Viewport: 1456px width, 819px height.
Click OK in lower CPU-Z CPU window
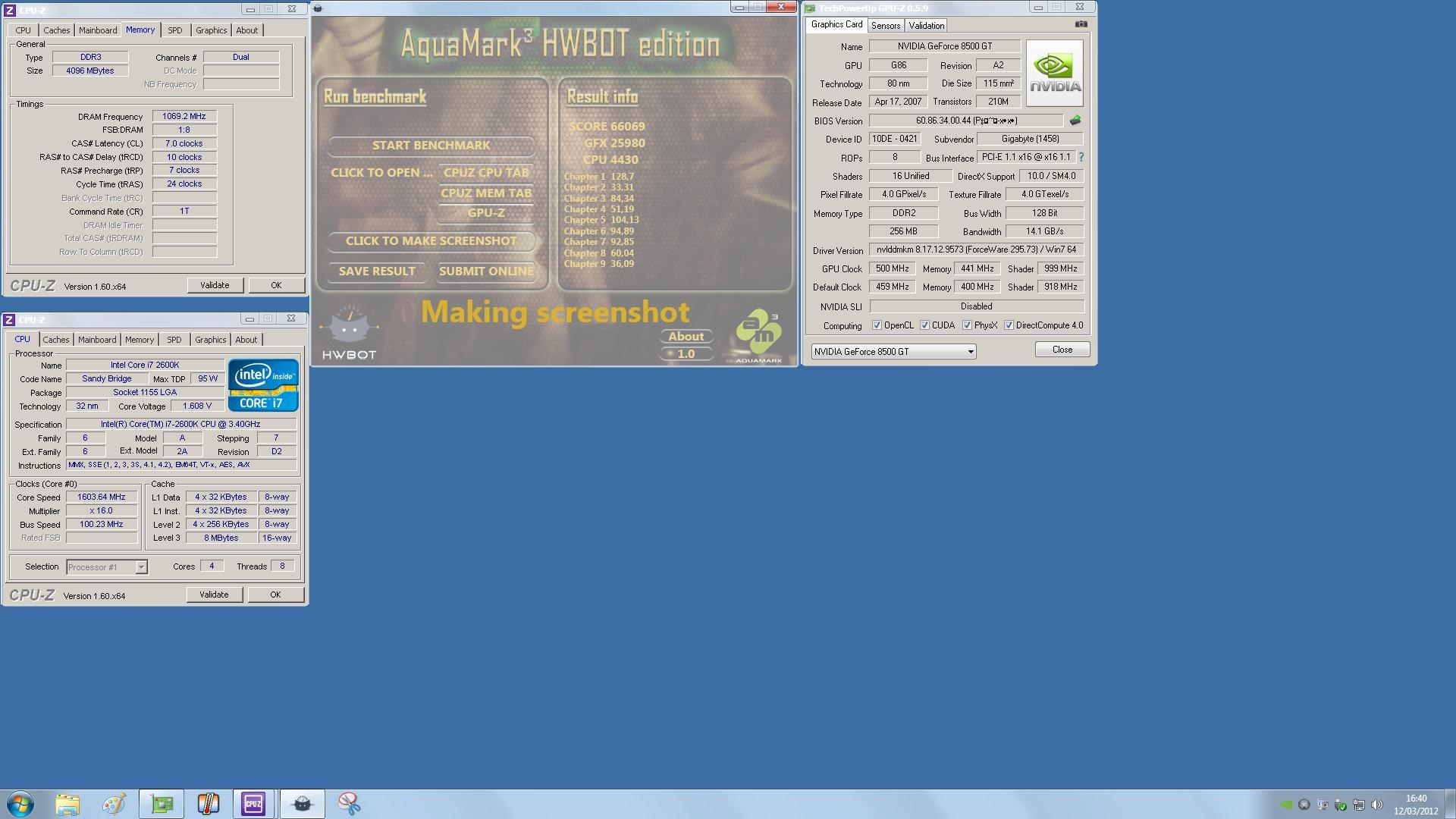[x=275, y=595]
